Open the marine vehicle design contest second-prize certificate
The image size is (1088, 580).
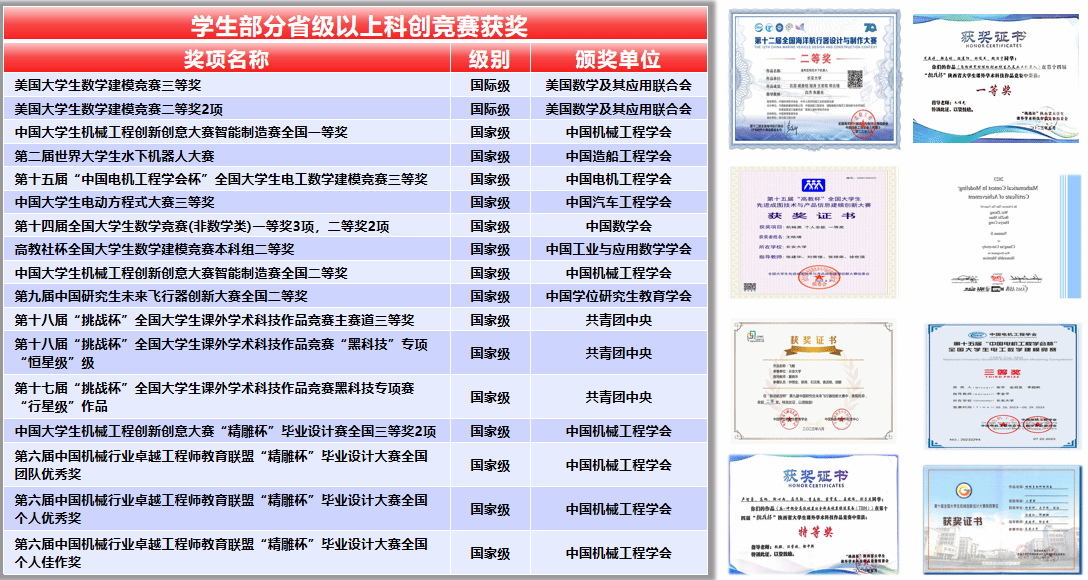coord(815,79)
